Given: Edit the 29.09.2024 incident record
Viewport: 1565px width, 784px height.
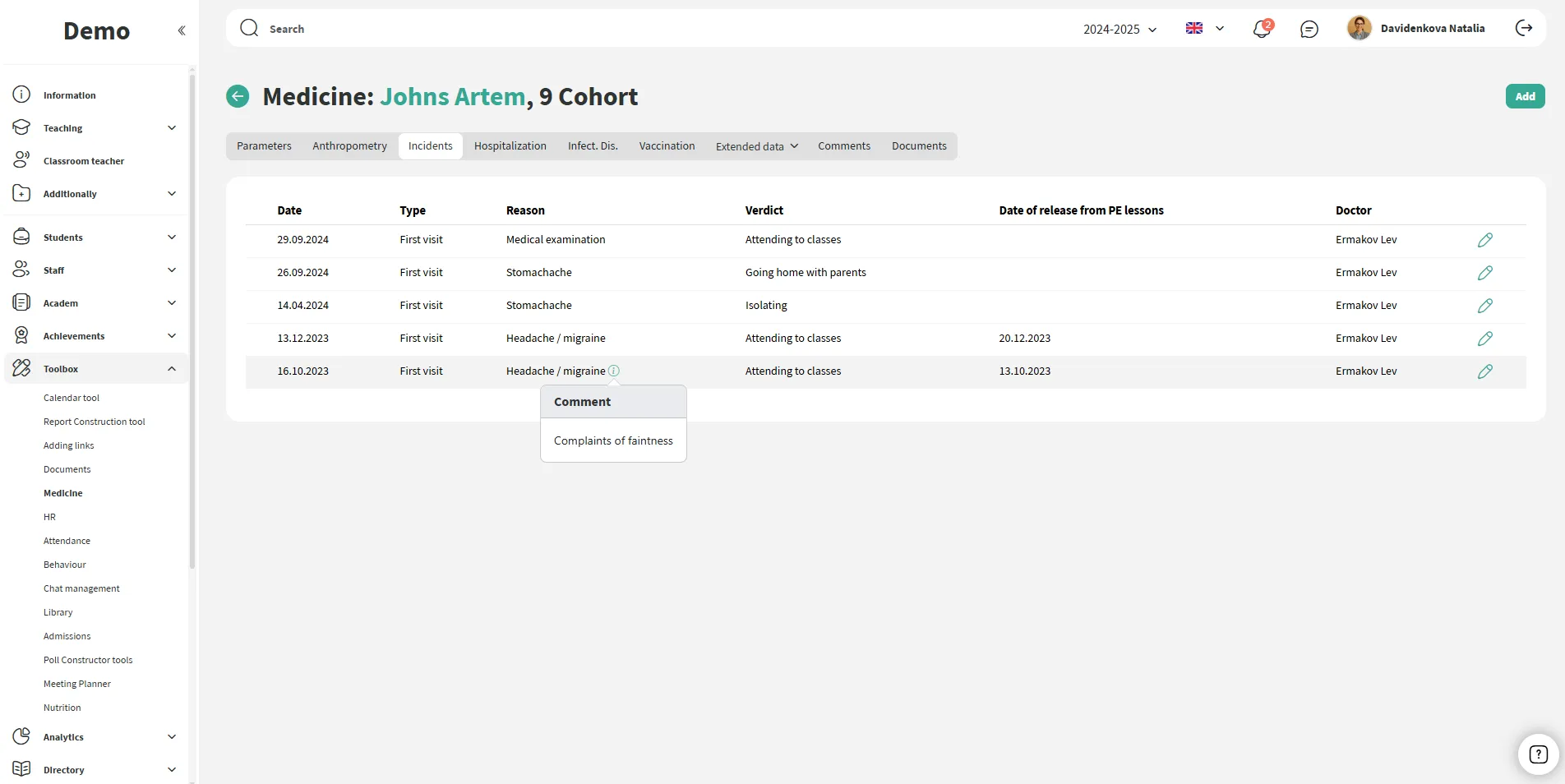Looking at the screenshot, I should click(1484, 240).
